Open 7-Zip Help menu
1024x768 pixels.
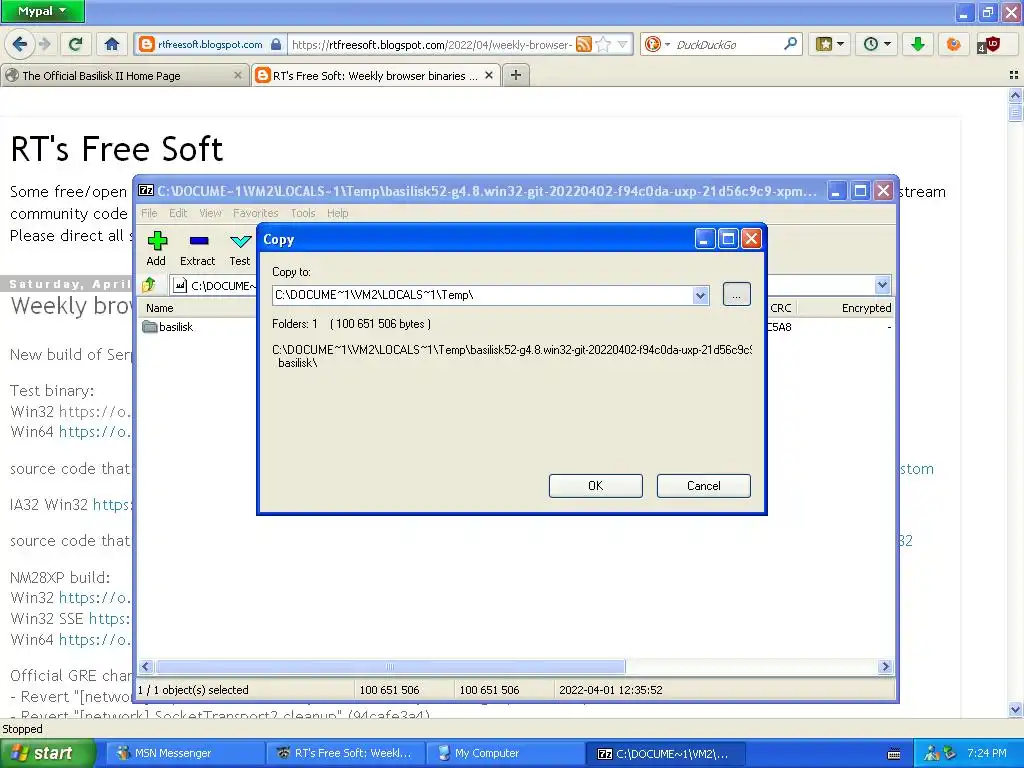pos(338,213)
